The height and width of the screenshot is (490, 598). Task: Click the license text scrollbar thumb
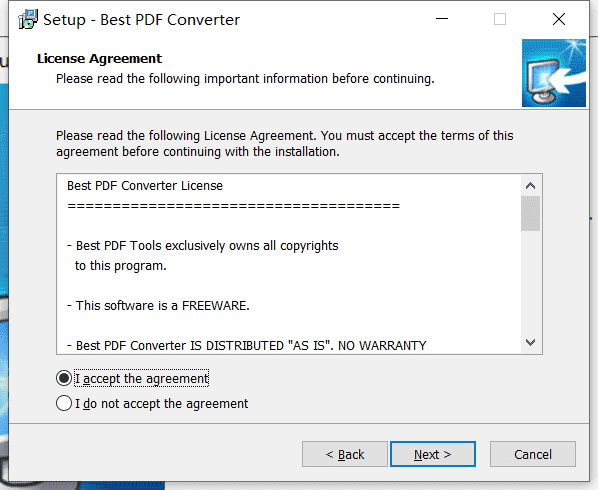(530, 214)
